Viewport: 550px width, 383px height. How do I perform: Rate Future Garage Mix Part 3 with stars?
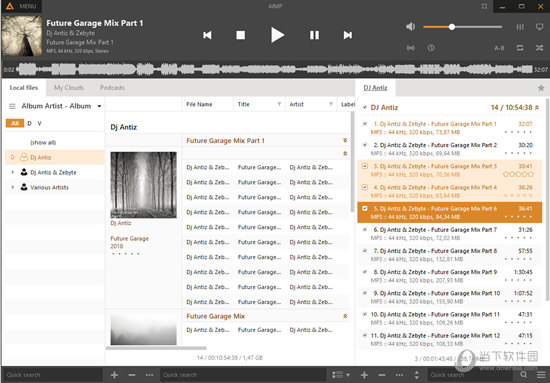click(x=518, y=174)
